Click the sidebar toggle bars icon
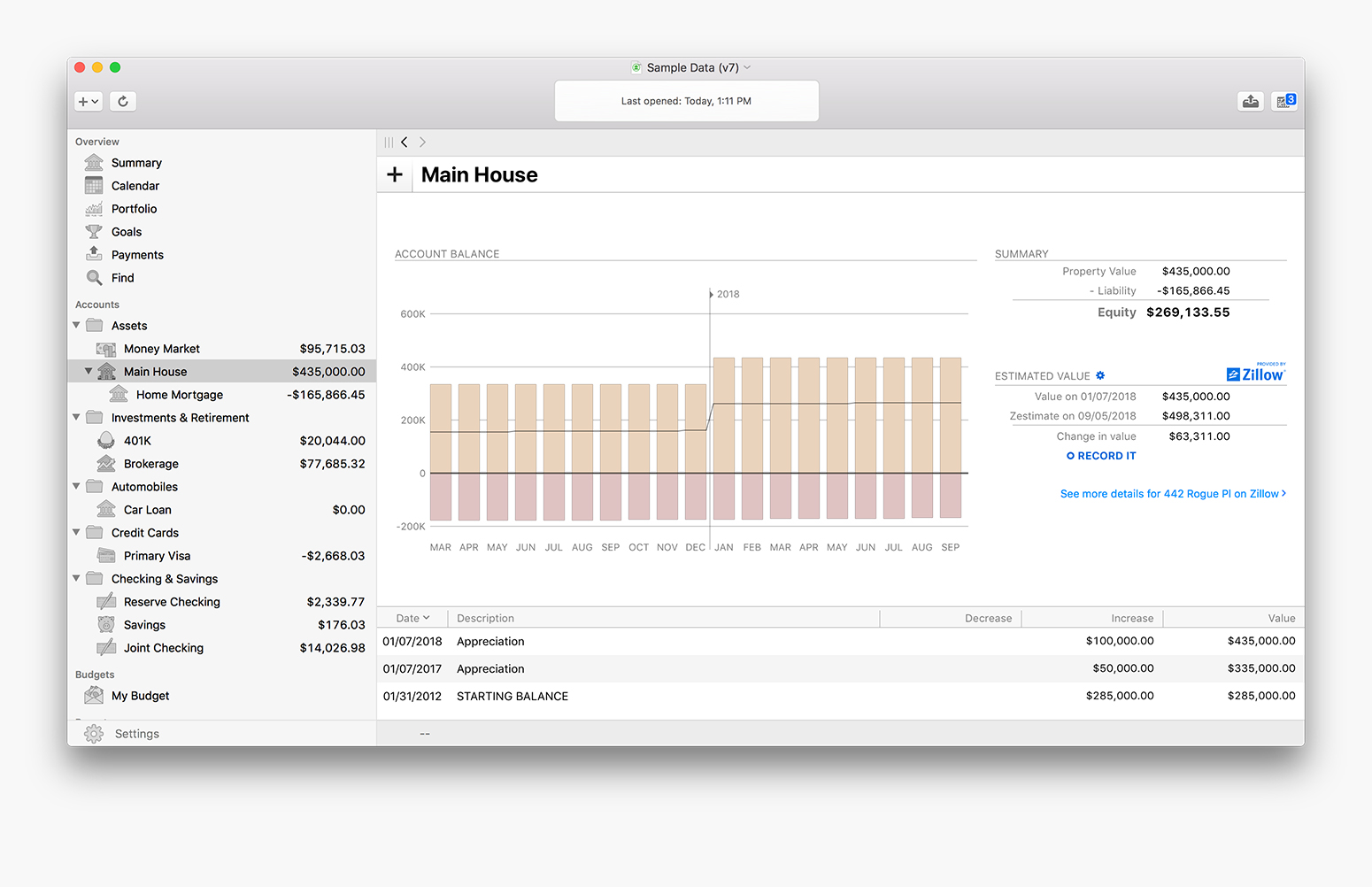The image size is (1372, 887). pos(389,143)
